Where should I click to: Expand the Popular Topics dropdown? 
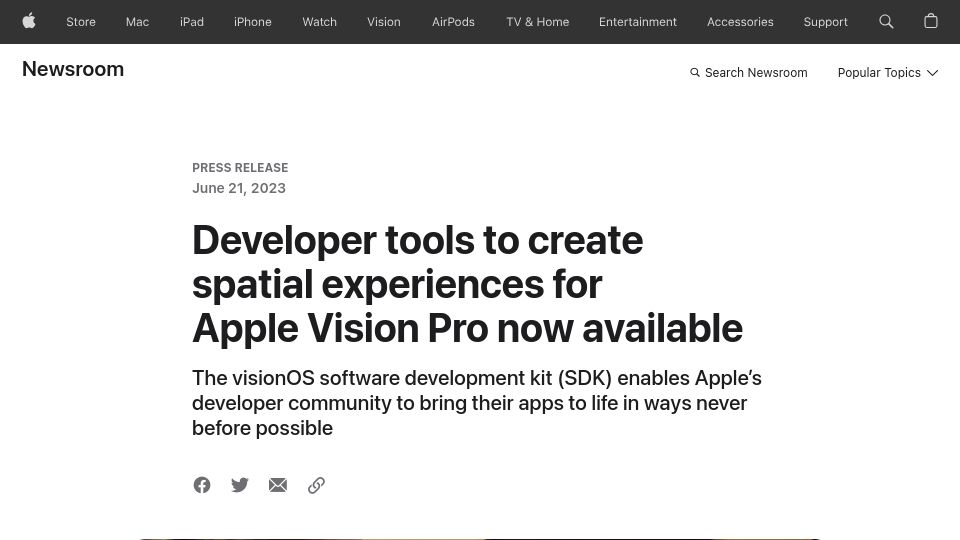point(888,73)
